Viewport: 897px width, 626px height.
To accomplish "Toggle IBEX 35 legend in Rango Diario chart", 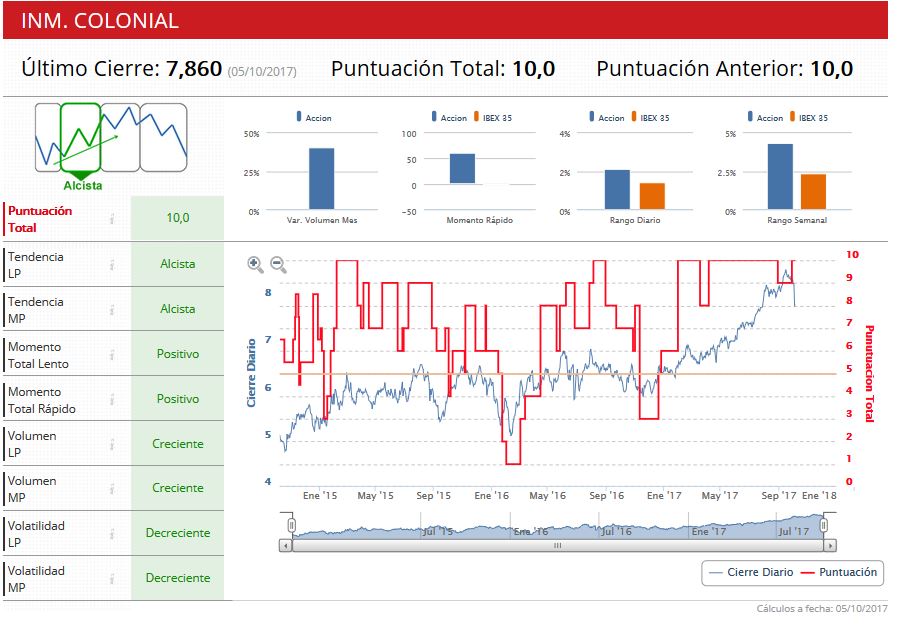I will (x=650, y=117).
